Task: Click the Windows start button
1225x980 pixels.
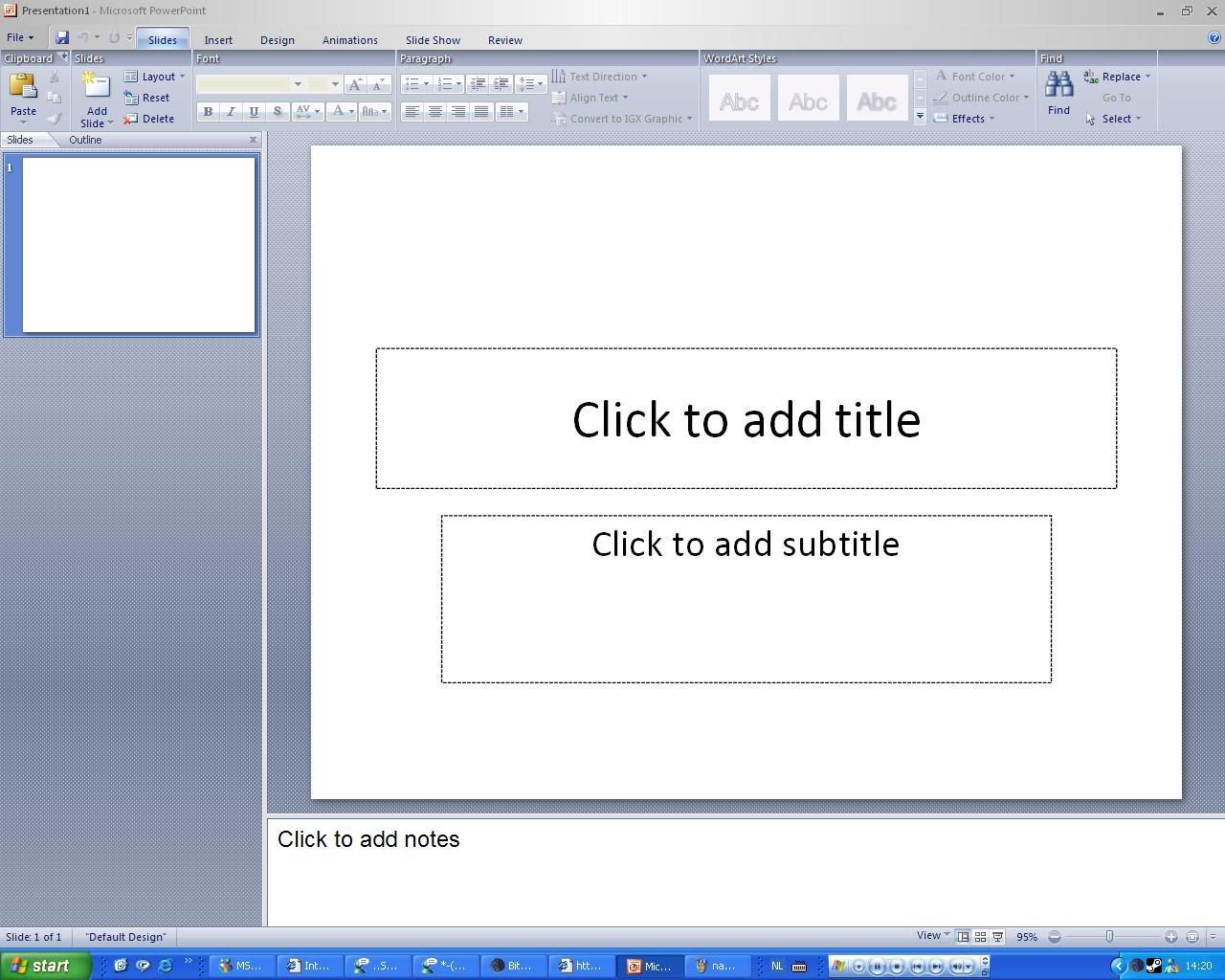Action: click(45, 966)
